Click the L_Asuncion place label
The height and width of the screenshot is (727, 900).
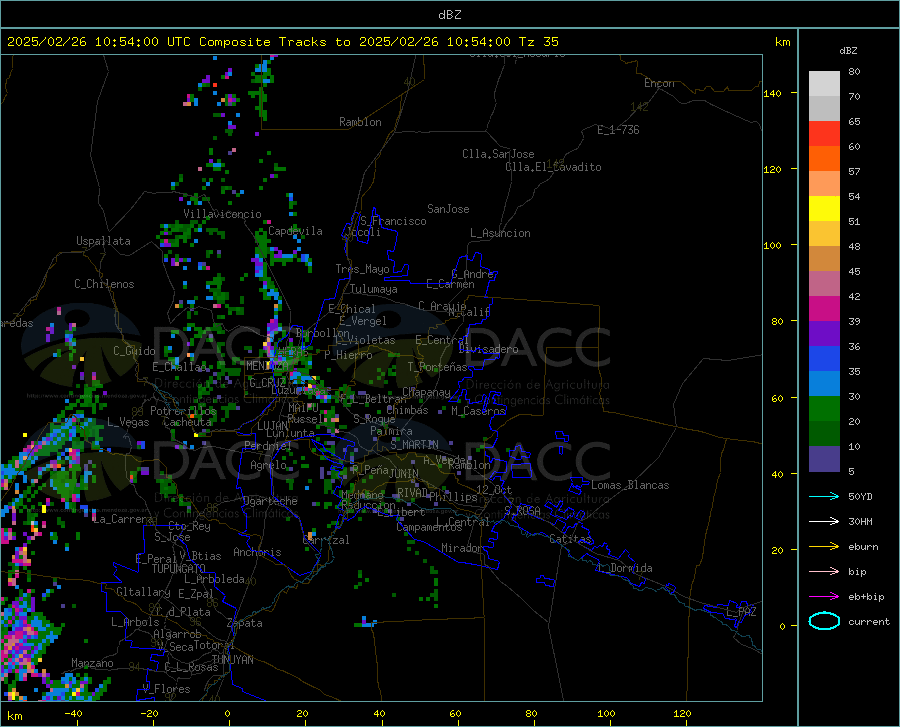(x=500, y=233)
